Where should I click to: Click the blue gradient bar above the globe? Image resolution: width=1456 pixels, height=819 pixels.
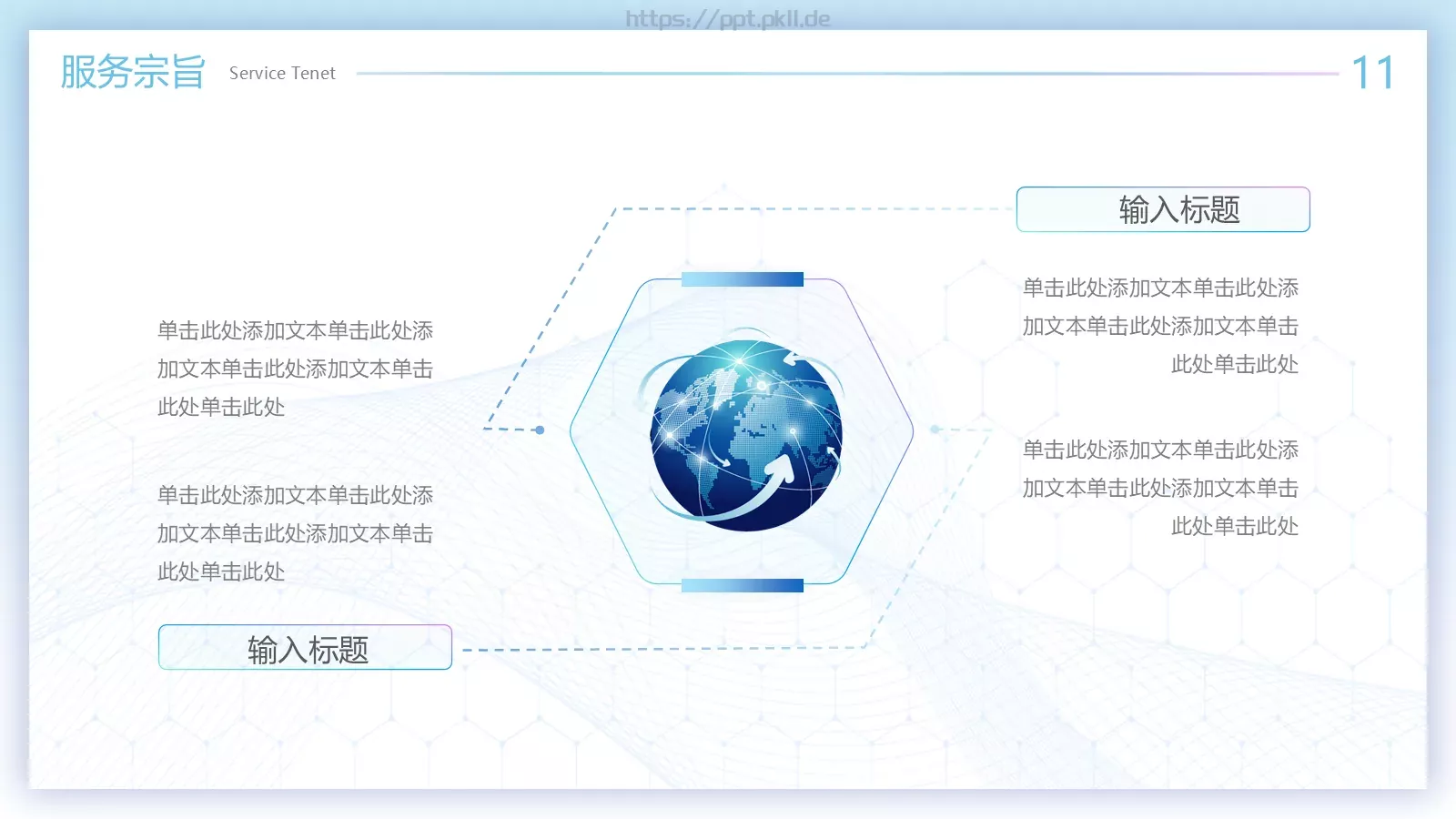(x=743, y=279)
